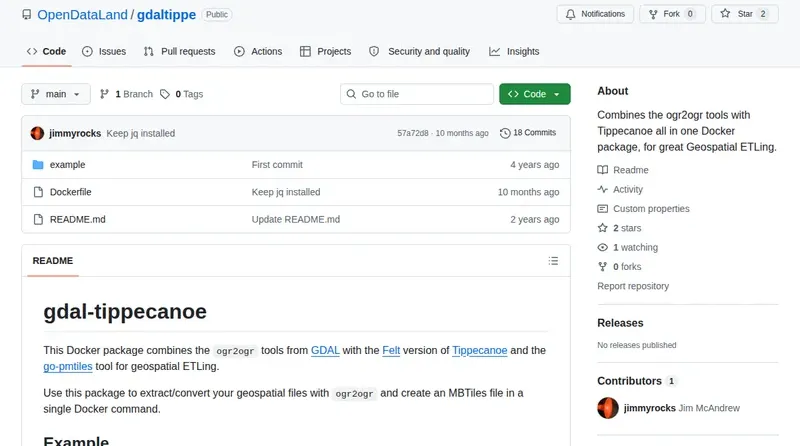Viewport: 800px width, 446px height.
Task: Select the README tab header
Action: point(53,261)
